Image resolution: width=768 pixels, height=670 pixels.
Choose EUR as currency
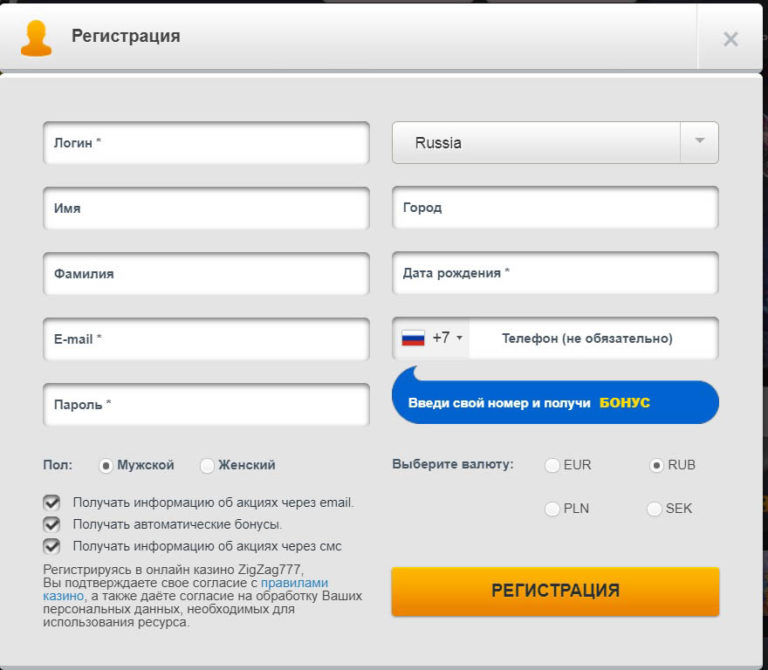point(552,465)
